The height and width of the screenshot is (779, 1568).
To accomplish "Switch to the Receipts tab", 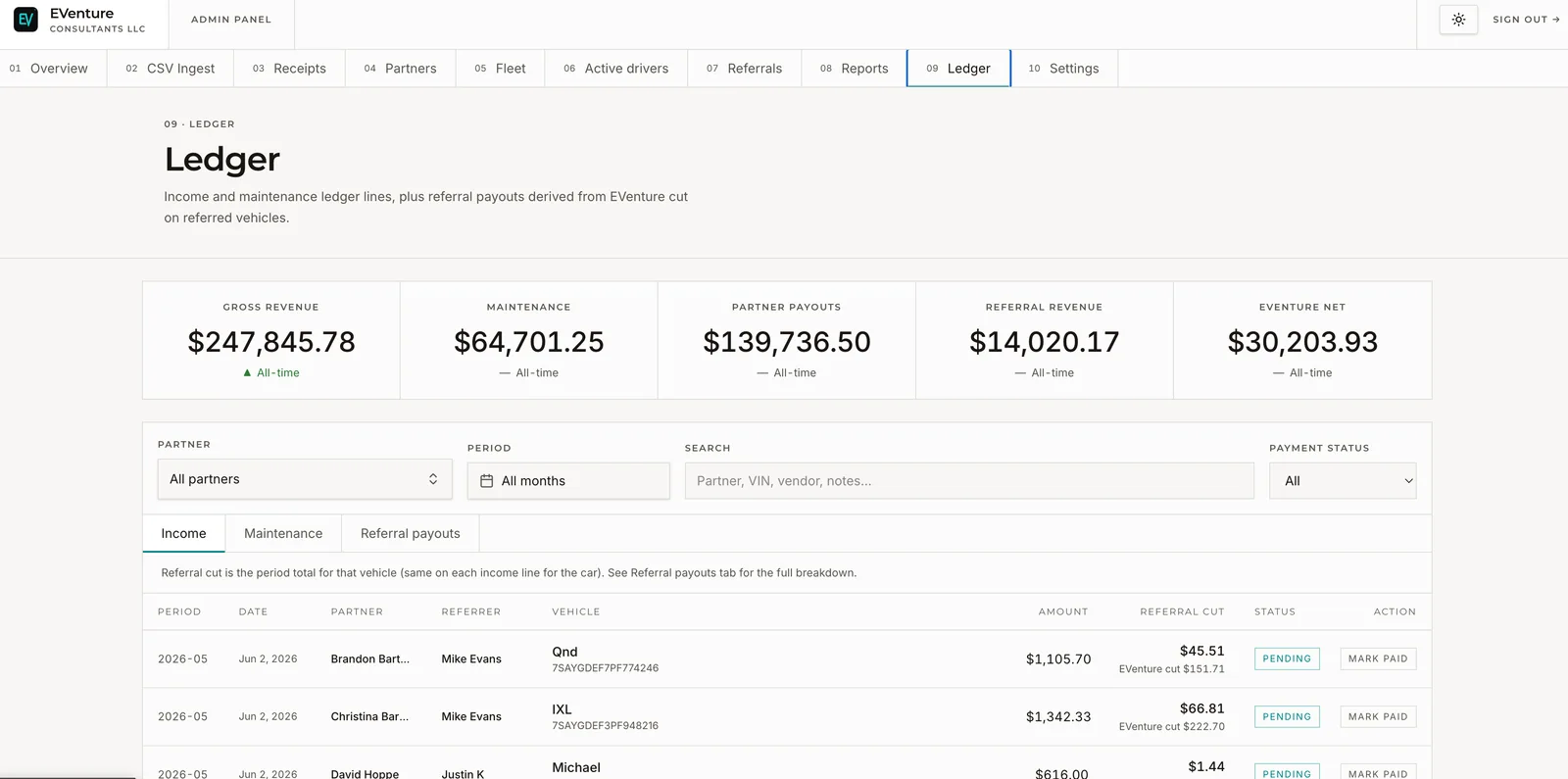I will click(x=289, y=69).
